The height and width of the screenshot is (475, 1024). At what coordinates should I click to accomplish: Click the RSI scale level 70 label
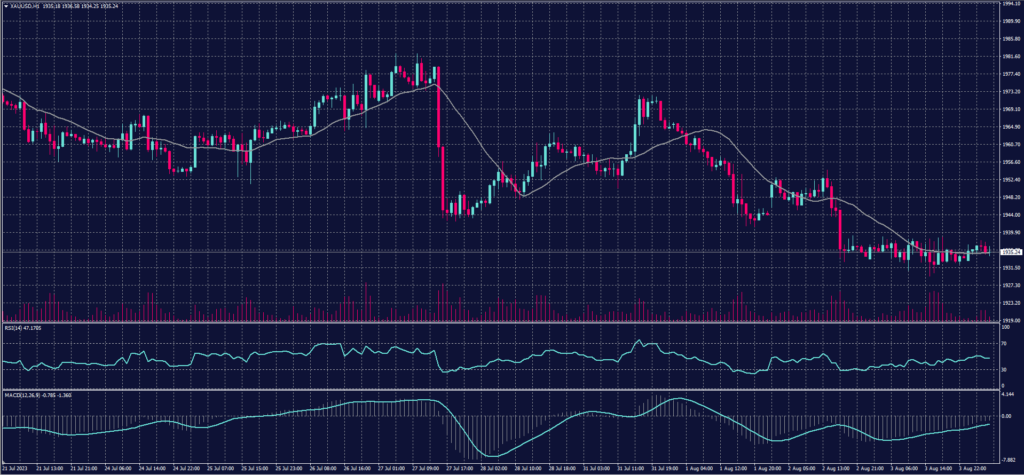(1003, 343)
